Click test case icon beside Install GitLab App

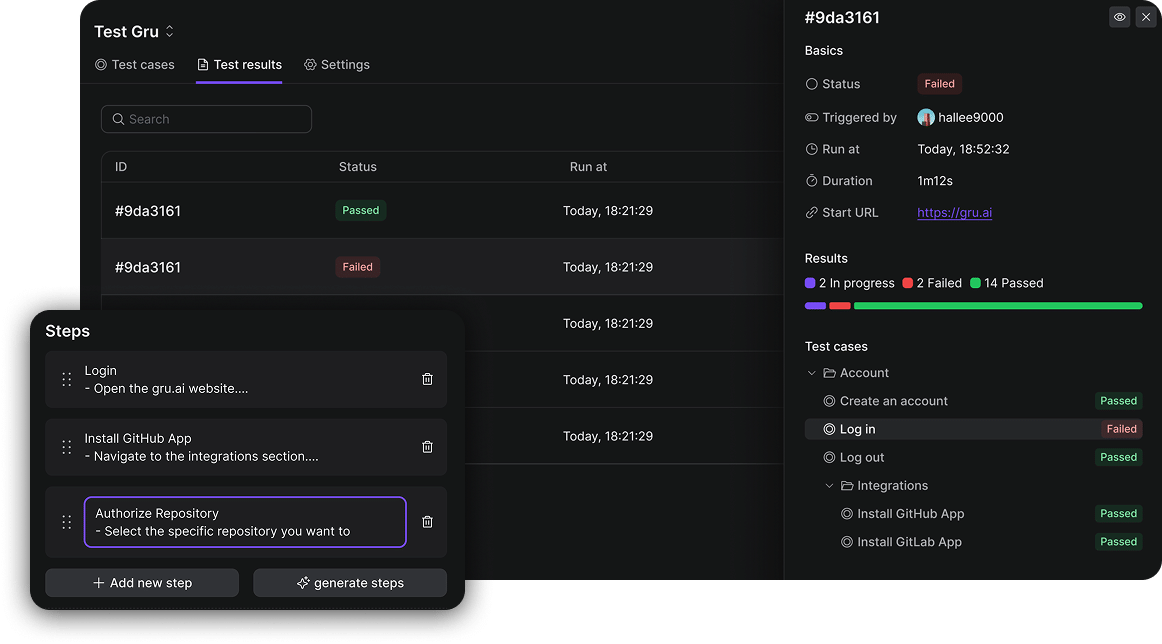(847, 542)
